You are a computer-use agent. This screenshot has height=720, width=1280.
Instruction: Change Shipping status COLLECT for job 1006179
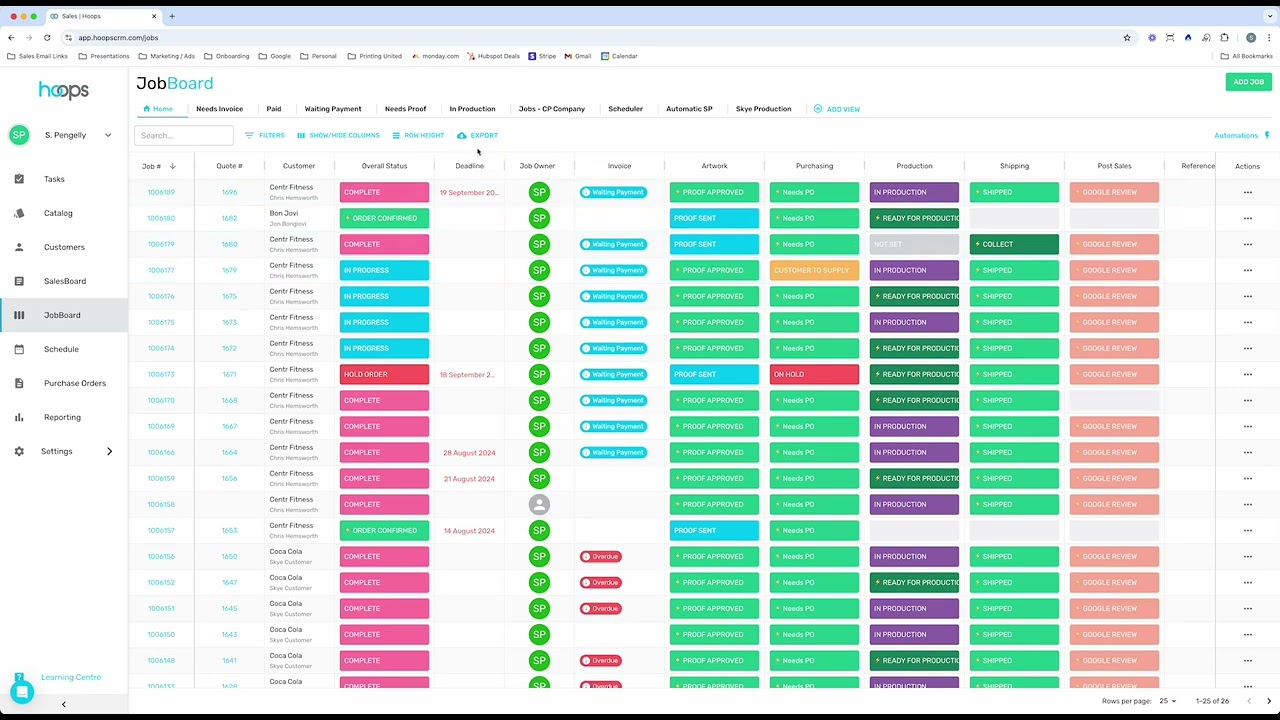[1014, 244]
